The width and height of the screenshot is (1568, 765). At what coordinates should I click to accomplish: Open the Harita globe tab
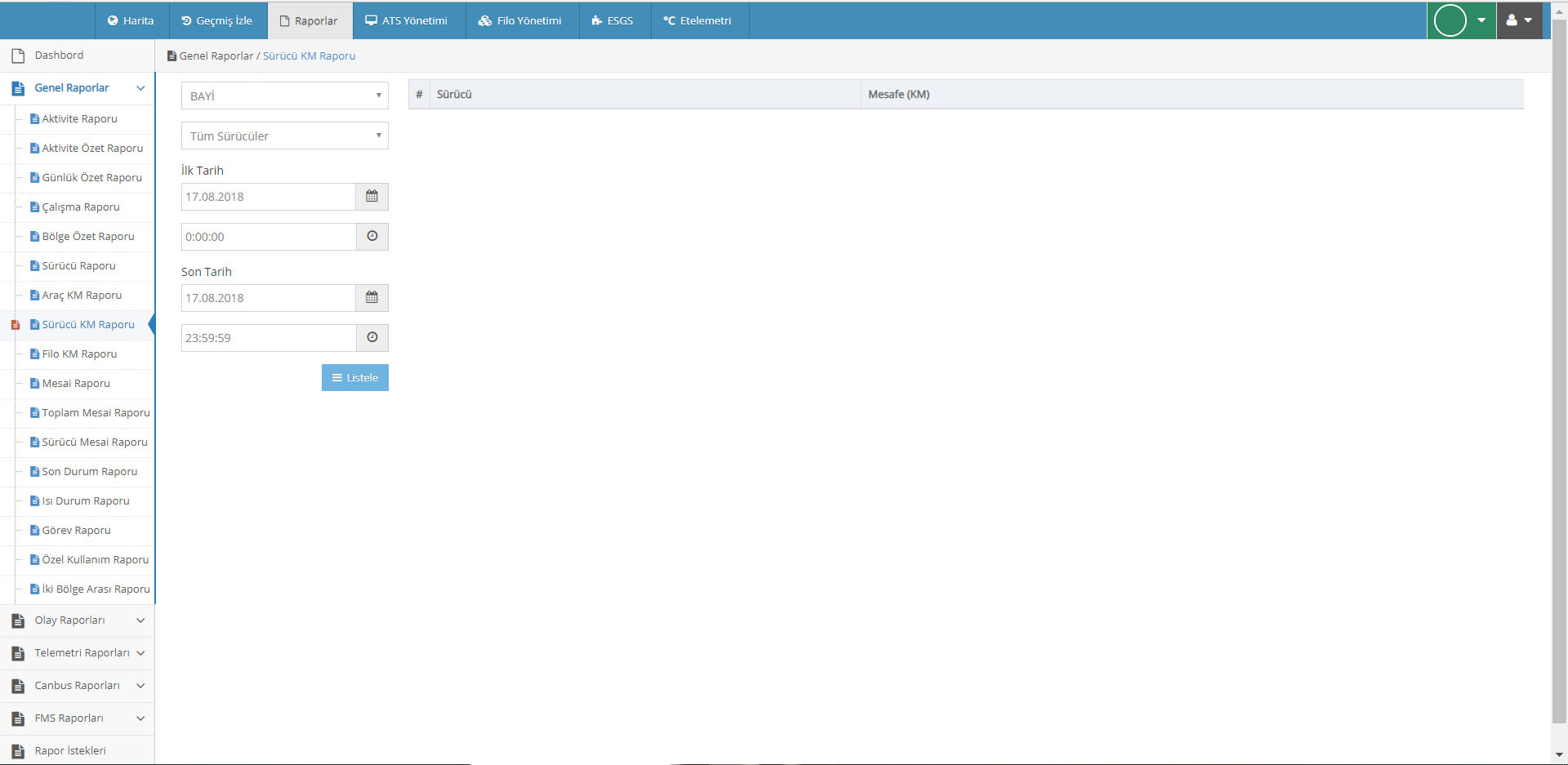(x=131, y=20)
